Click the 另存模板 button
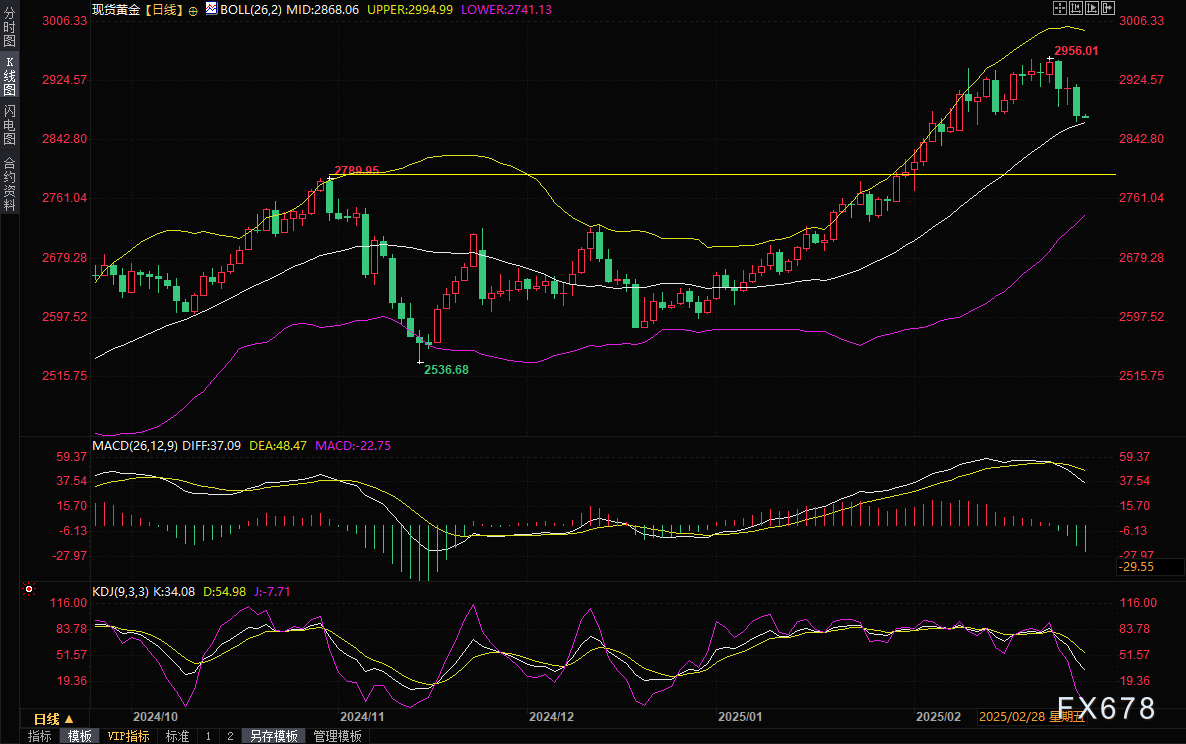 coord(274,736)
